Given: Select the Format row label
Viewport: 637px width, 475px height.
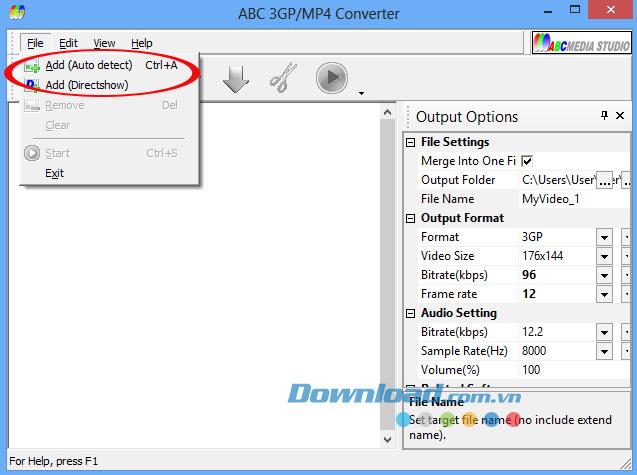Looking at the screenshot, I should click(440, 237).
